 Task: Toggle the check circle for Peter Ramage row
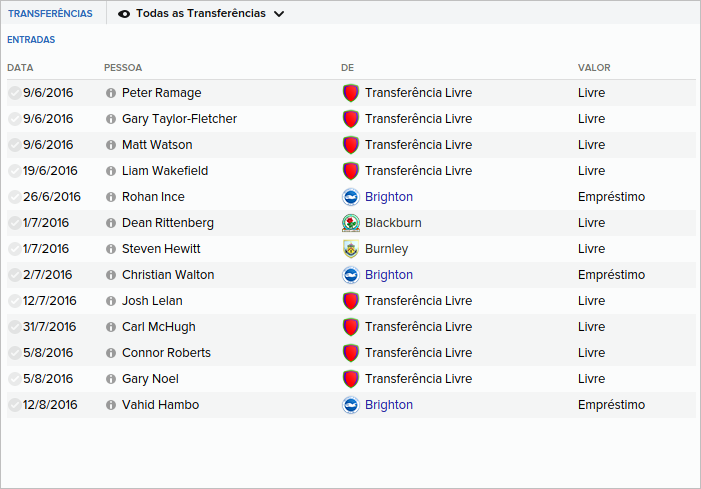[14, 93]
